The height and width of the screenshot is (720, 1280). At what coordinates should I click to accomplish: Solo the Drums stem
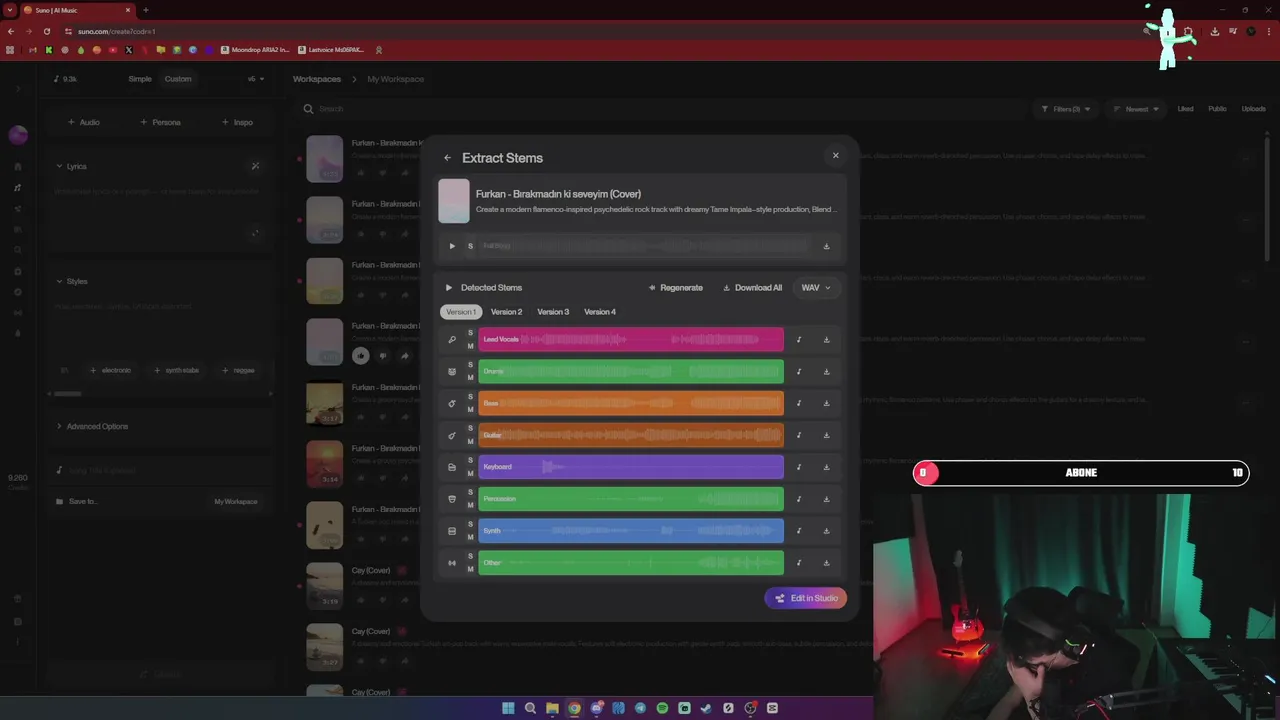470,365
